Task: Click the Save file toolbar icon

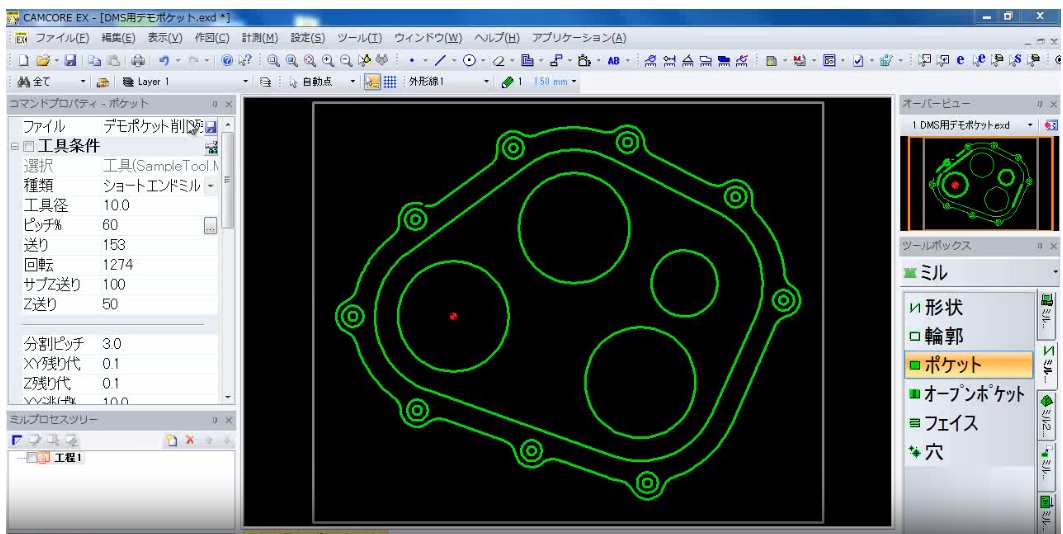Action: click(x=71, y=61)
